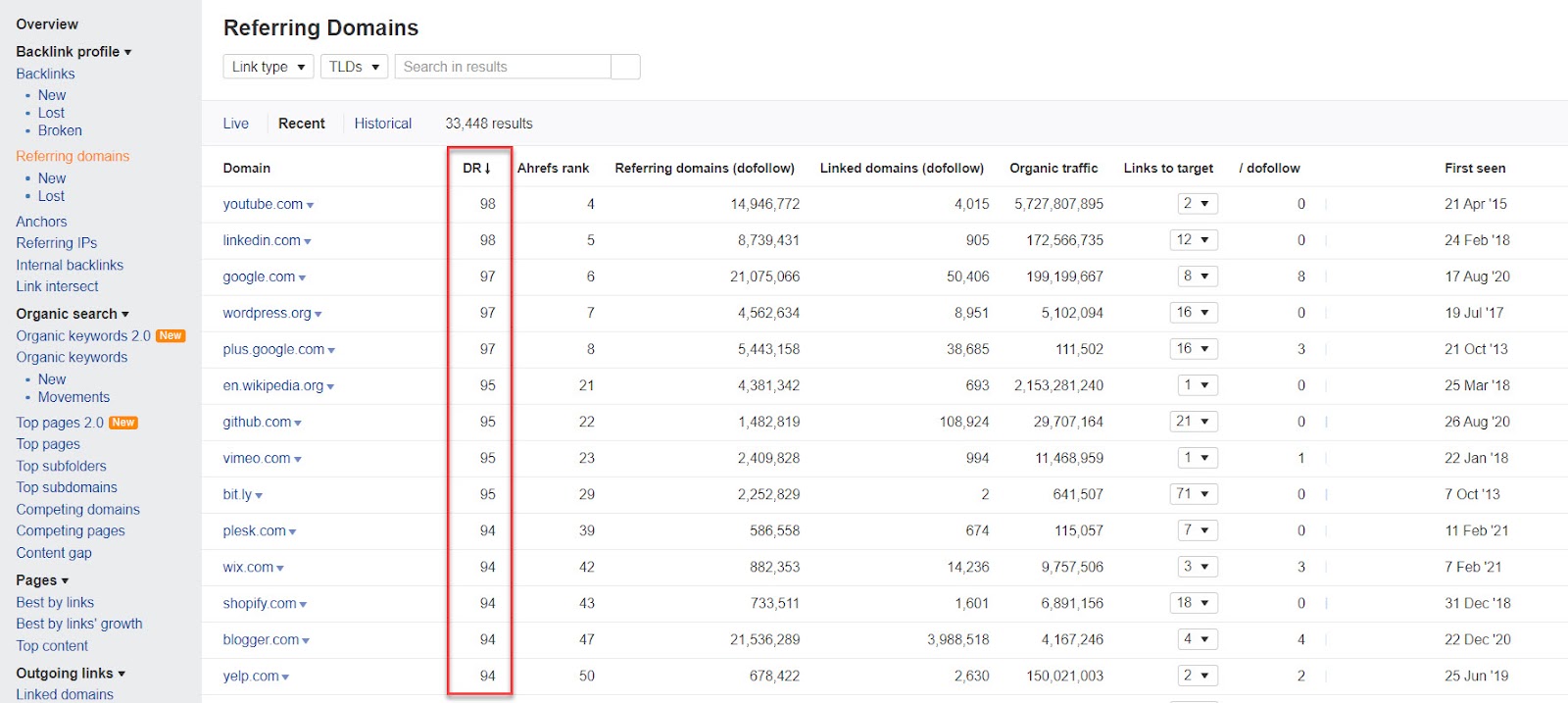Open the plesk.com domain dropdown
The height and width of the screenshot is (703, 1568).
(x=292, y=531)
